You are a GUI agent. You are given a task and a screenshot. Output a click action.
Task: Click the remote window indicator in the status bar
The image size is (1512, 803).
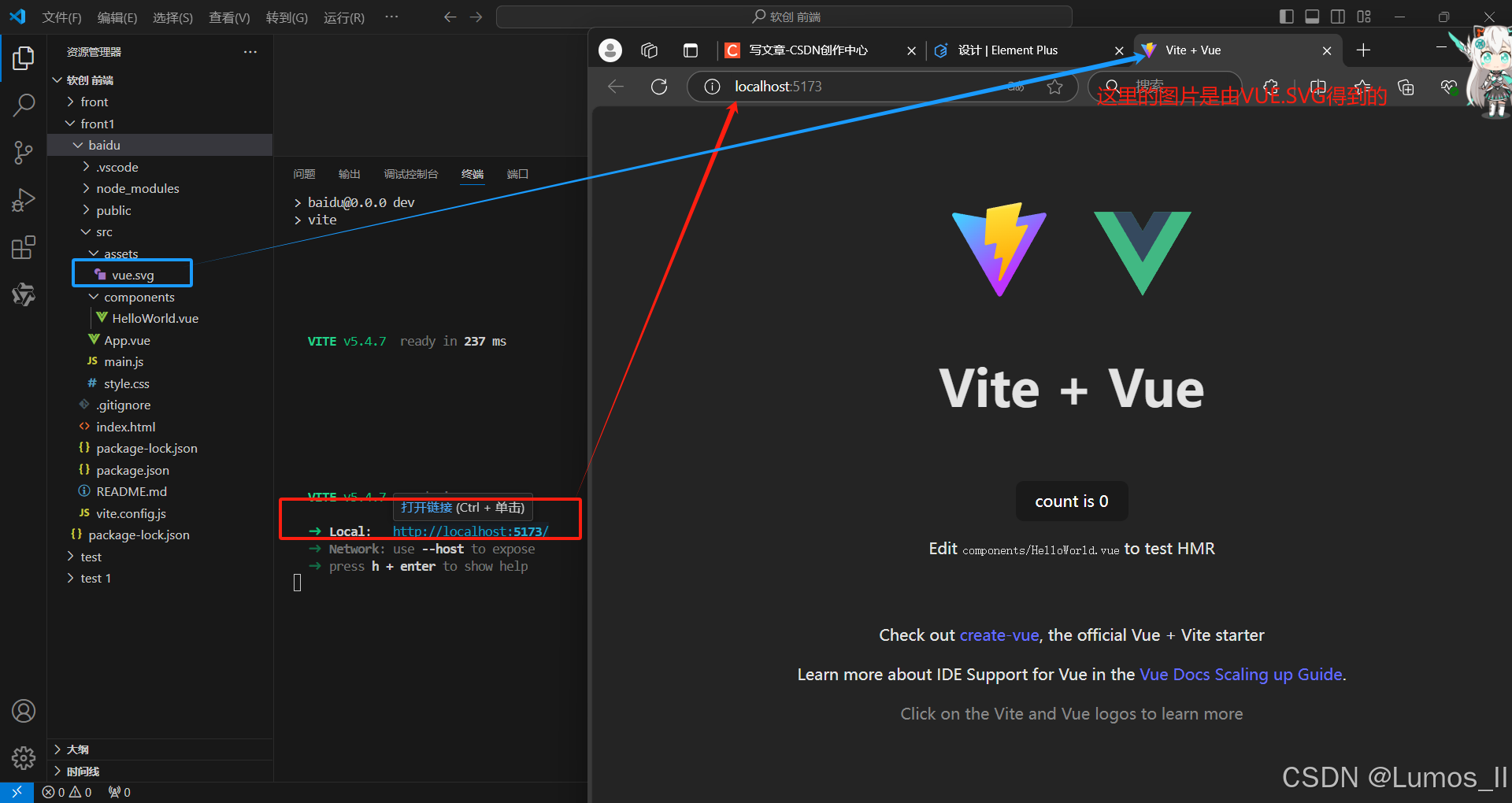[x=17, y=792]
